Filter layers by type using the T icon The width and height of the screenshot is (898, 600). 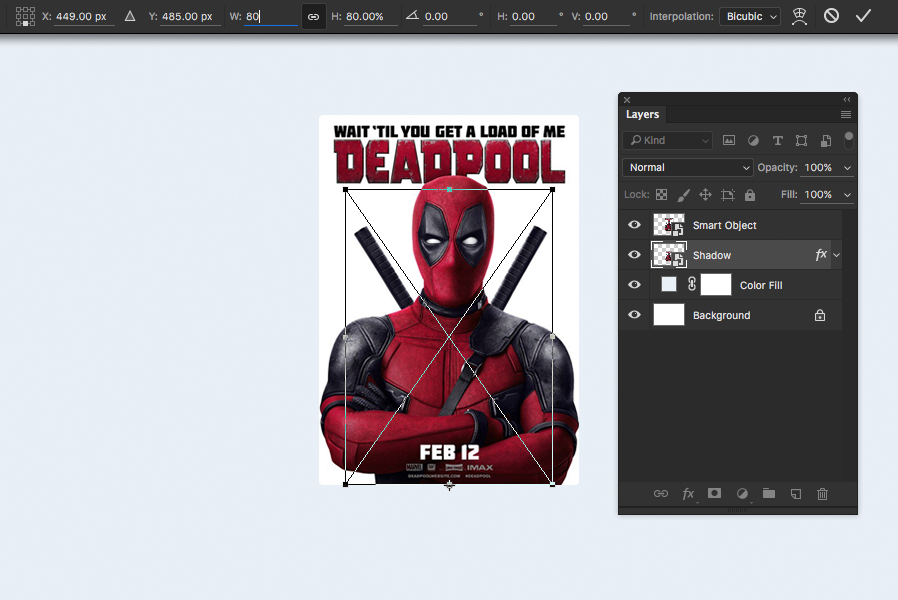[x=777, y=140]
